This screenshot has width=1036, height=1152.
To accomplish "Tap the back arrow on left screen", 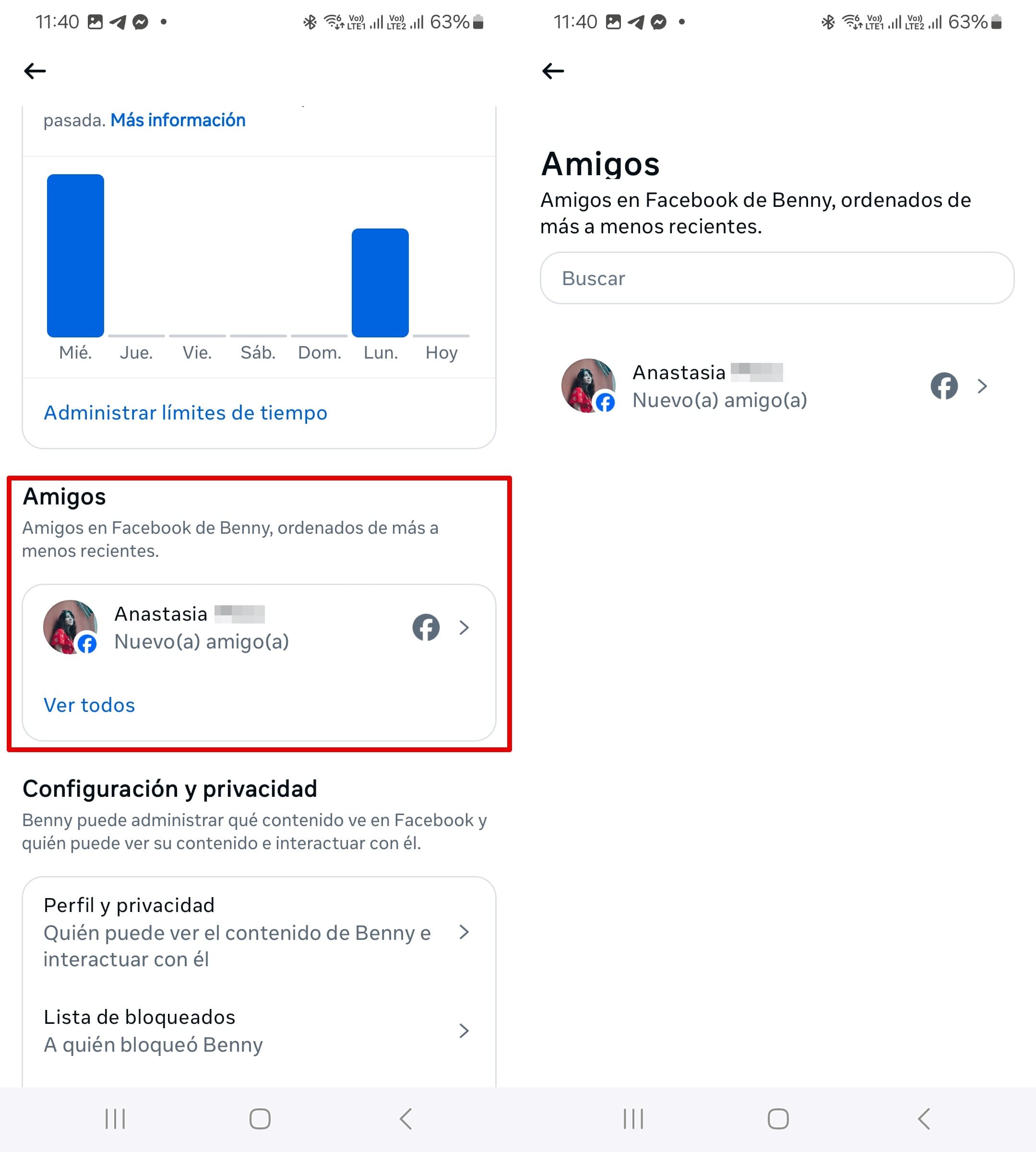I will pos(35,71).
